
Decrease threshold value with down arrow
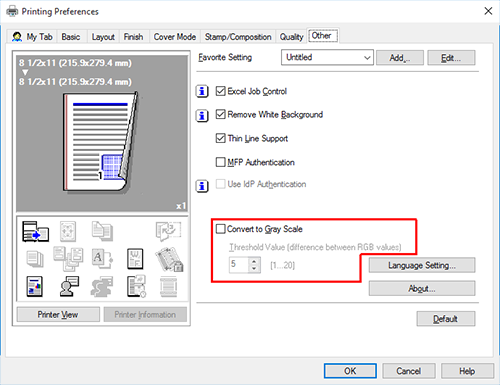[x=254, y=268]
